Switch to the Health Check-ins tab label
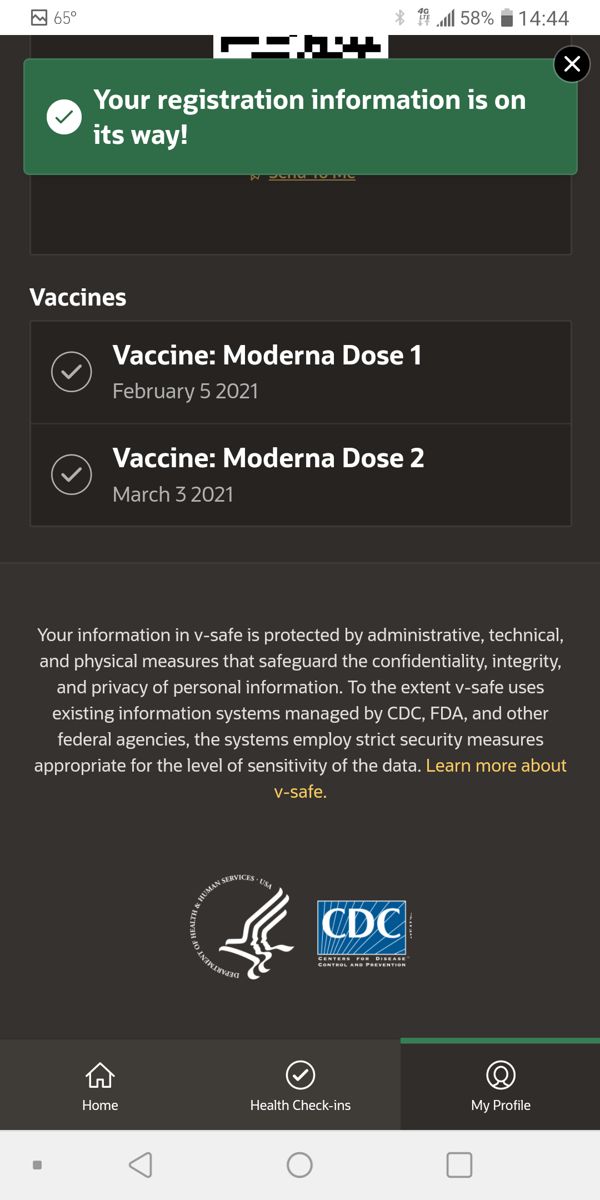 tap(300, 1105)
